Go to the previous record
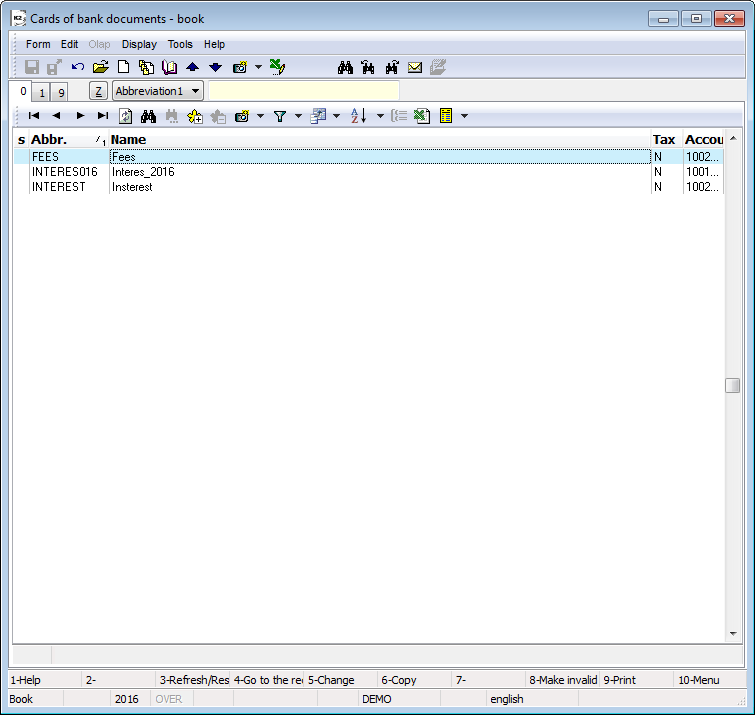755x715 pixels. (x=56, y=116)
